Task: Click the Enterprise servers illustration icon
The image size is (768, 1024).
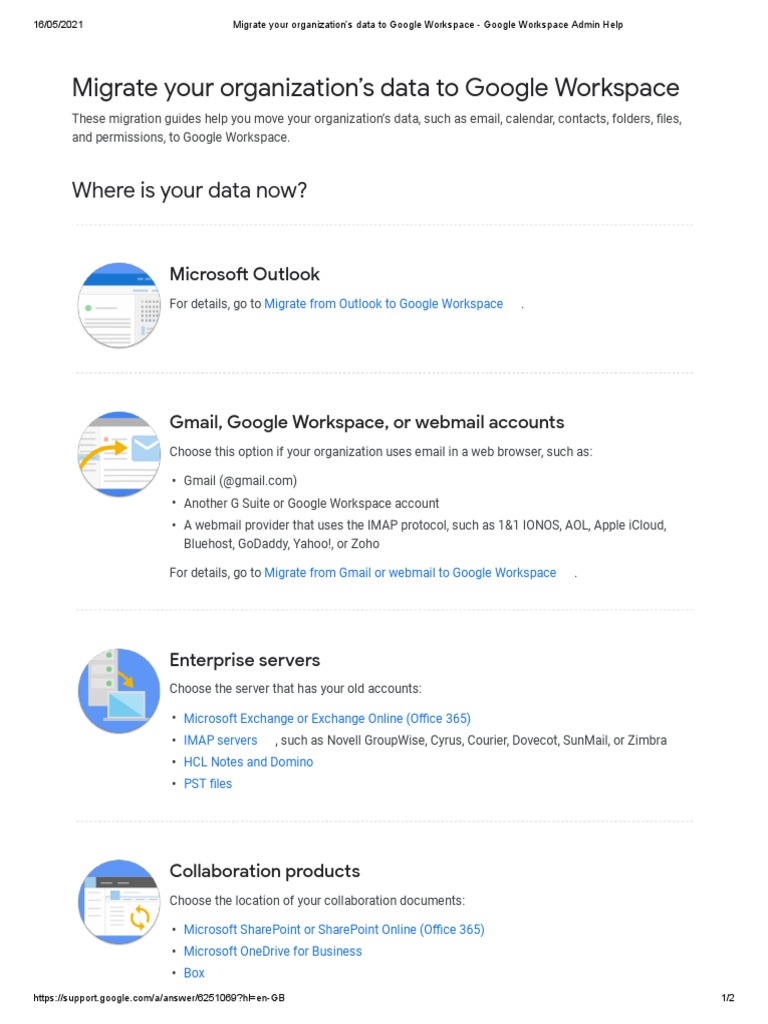Action: (x=119, y=691)
